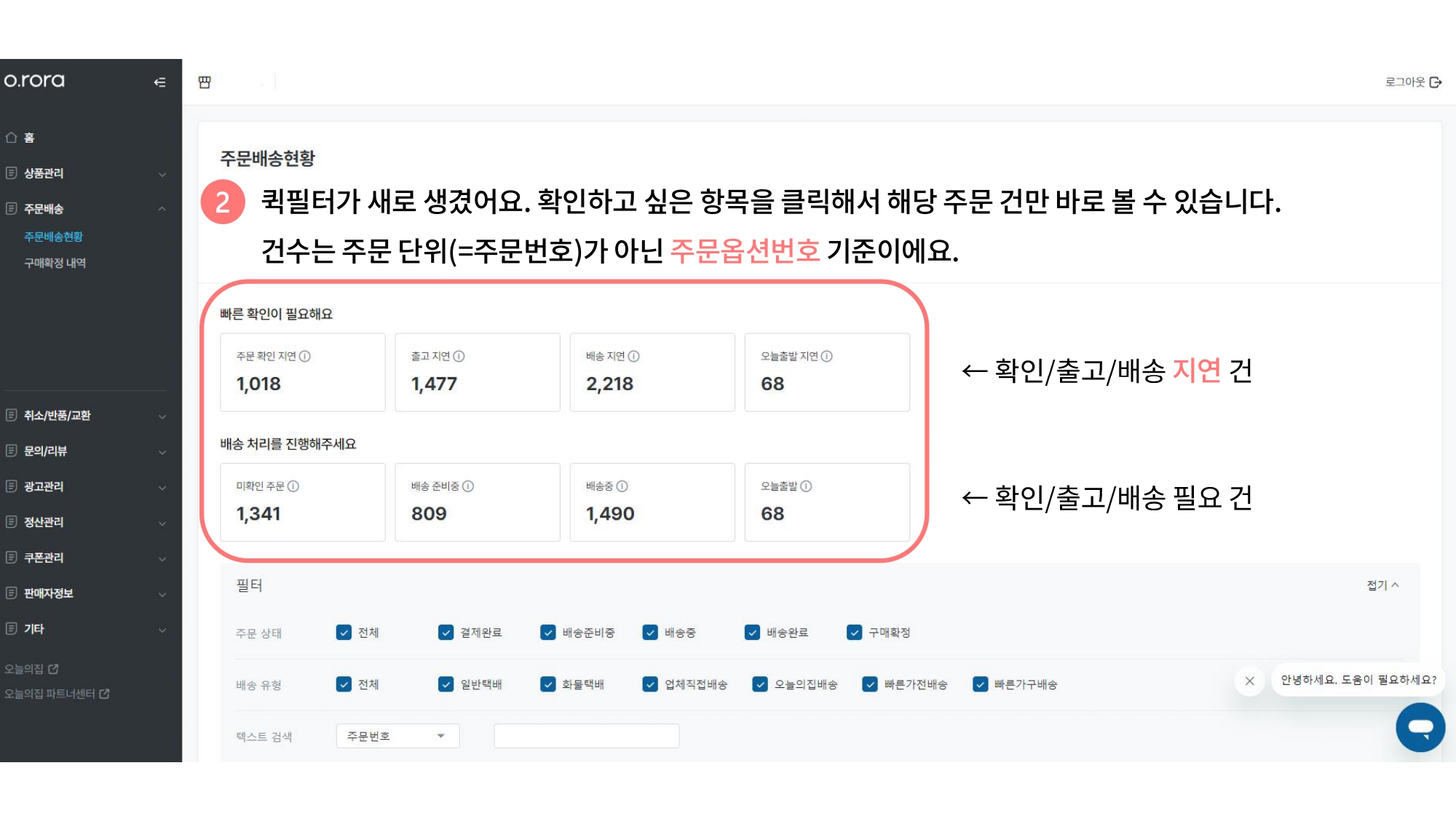Filter by 배송 준비중 809 card
Screen dimensions: 1456x819
tap(478, 502)
